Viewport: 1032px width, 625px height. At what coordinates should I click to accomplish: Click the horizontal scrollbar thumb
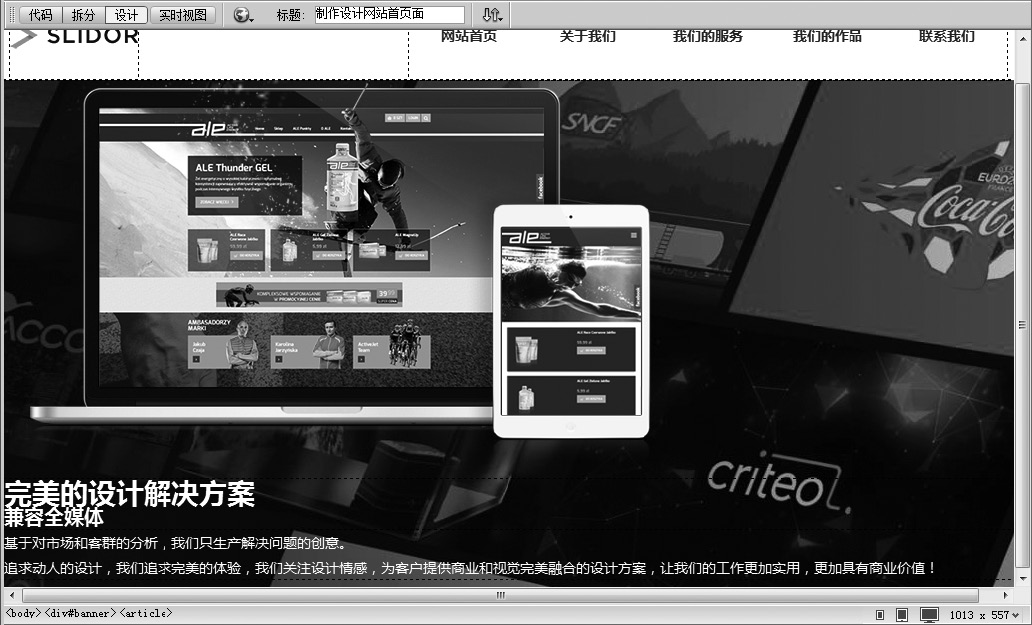(x=500, y=595)
